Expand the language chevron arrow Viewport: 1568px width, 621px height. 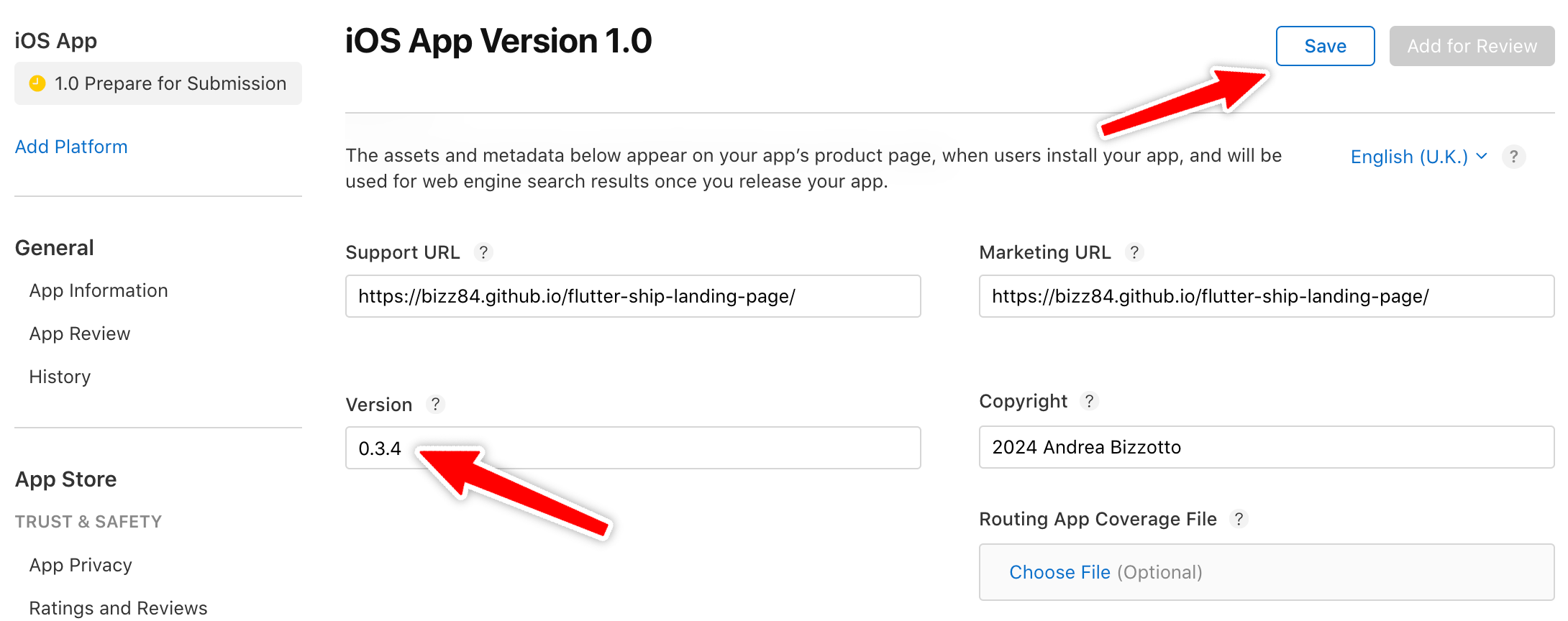[x=1482, y=156]
